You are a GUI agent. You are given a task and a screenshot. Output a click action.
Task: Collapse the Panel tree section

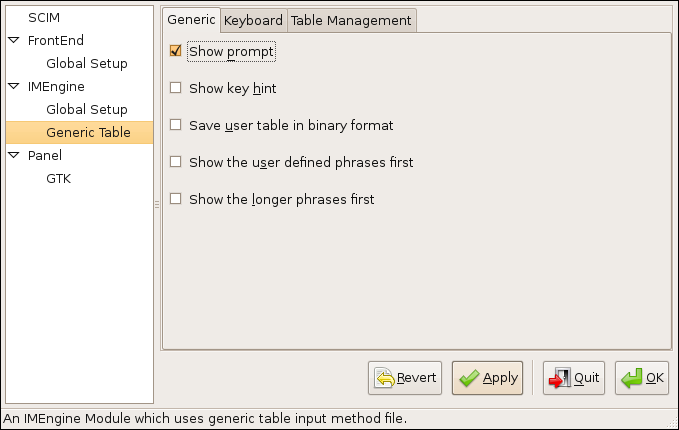click(x=13, y=156)
